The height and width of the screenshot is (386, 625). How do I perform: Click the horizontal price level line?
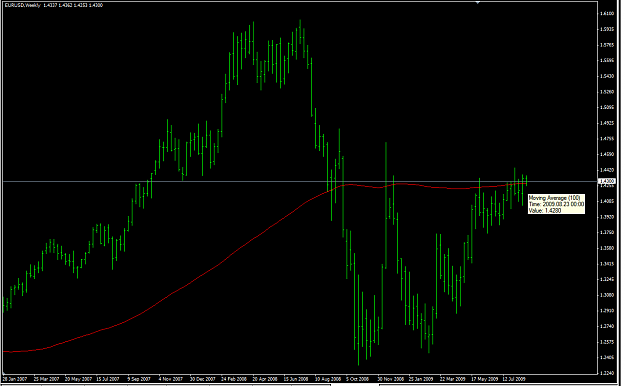coord(301,181)
